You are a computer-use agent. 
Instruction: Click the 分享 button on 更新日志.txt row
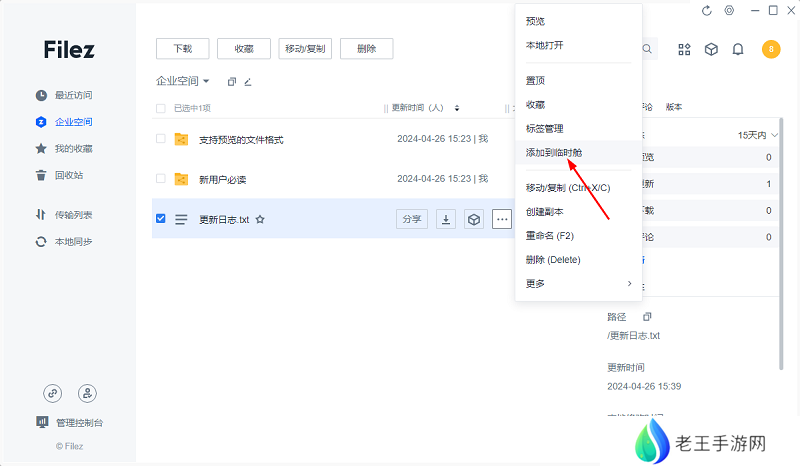click(412, 219)
